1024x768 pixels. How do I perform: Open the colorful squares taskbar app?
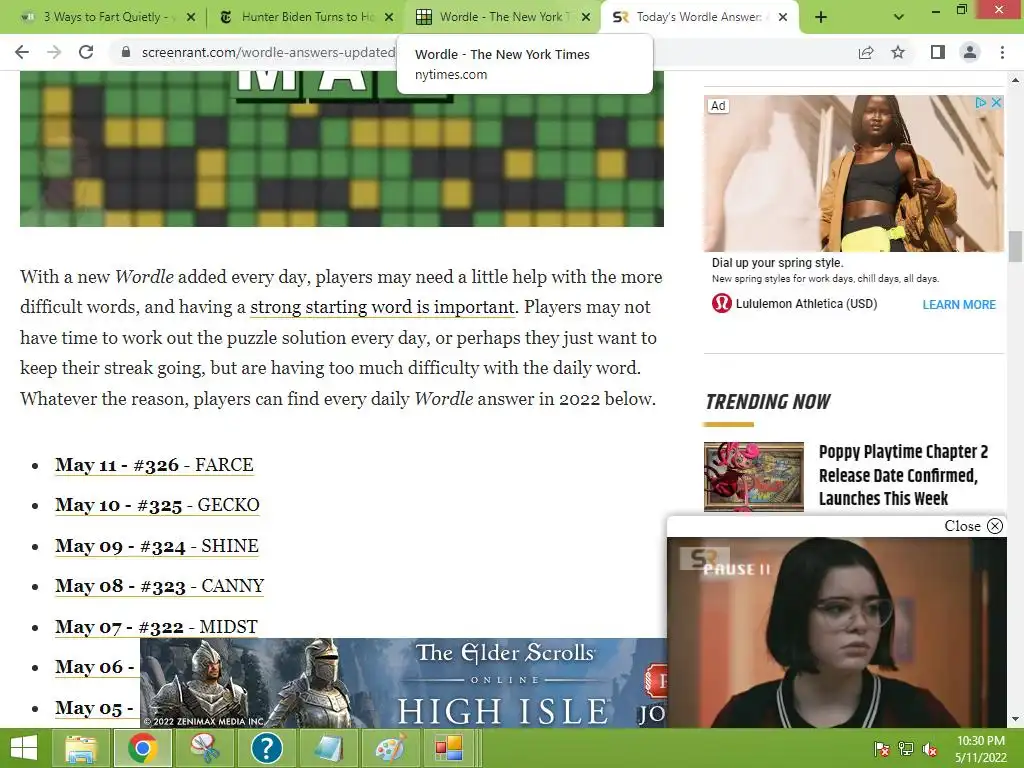coord(449,748)
